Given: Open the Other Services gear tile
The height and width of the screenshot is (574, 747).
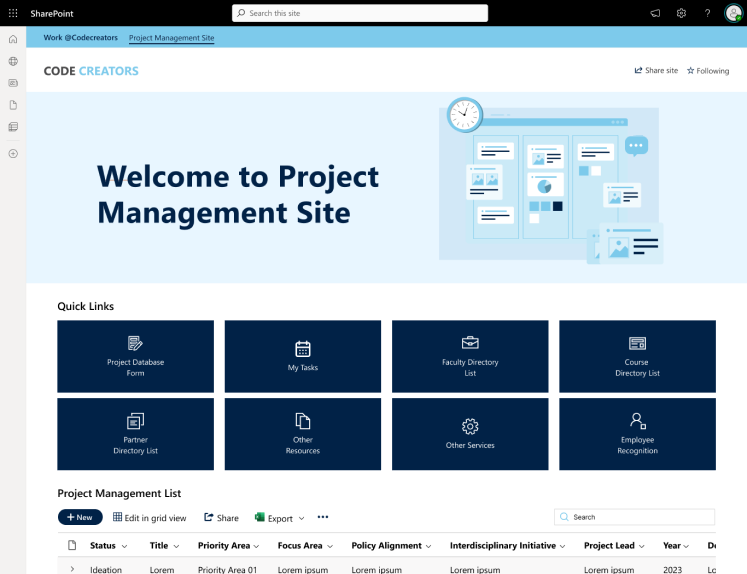Looking at the screenshot, I should 470,434.
